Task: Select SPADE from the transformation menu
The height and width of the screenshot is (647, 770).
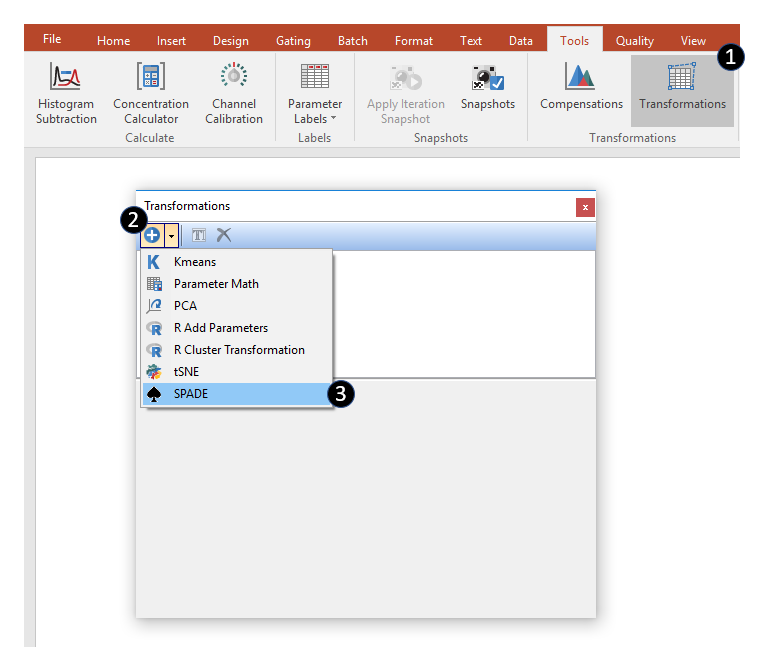Action: point(191,394)
